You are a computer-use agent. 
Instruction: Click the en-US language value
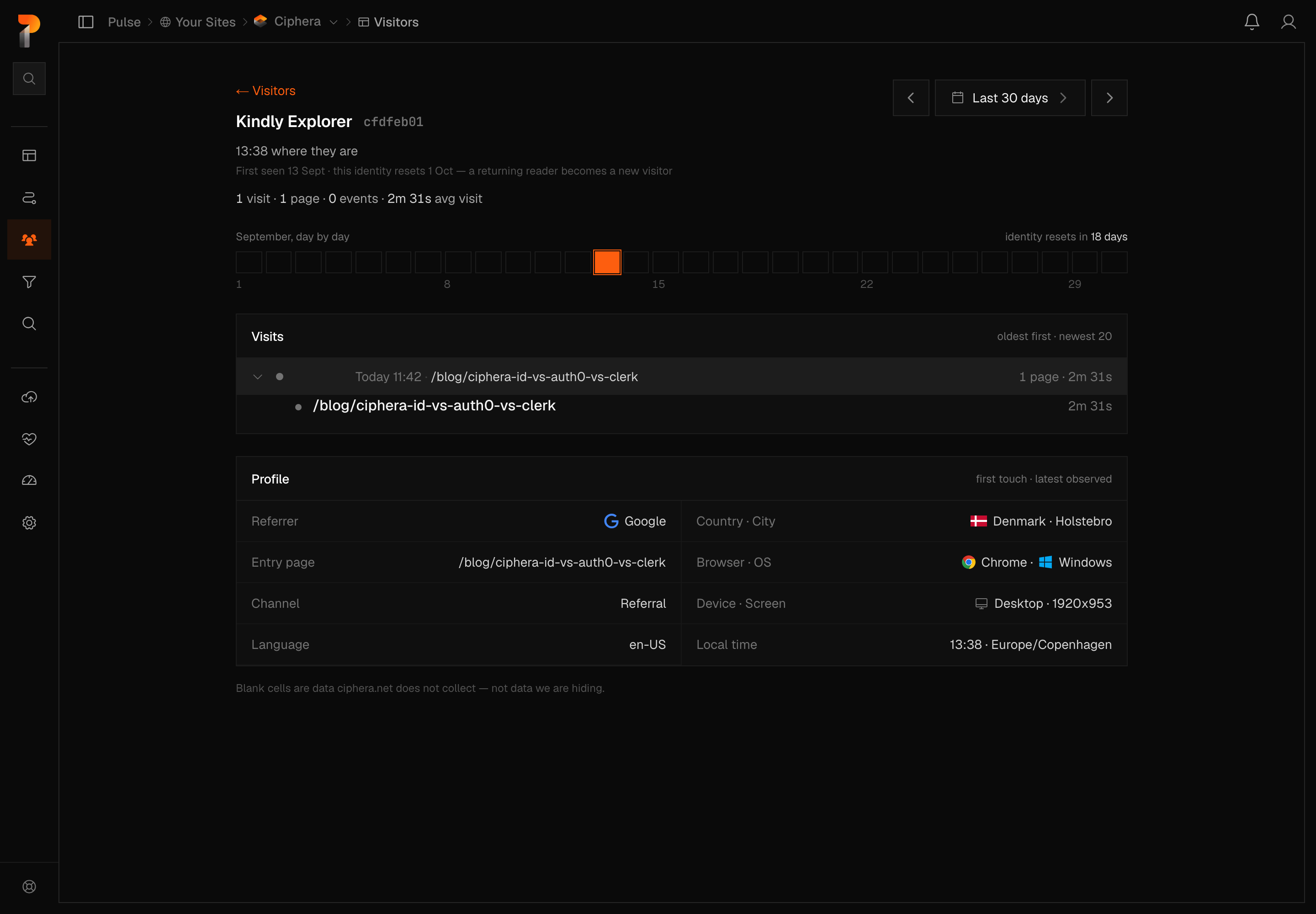click(x=647, y=645)
